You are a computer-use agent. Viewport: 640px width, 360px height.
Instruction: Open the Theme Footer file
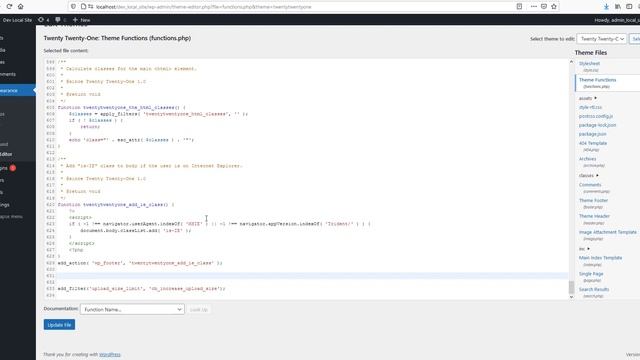(593, 200)
